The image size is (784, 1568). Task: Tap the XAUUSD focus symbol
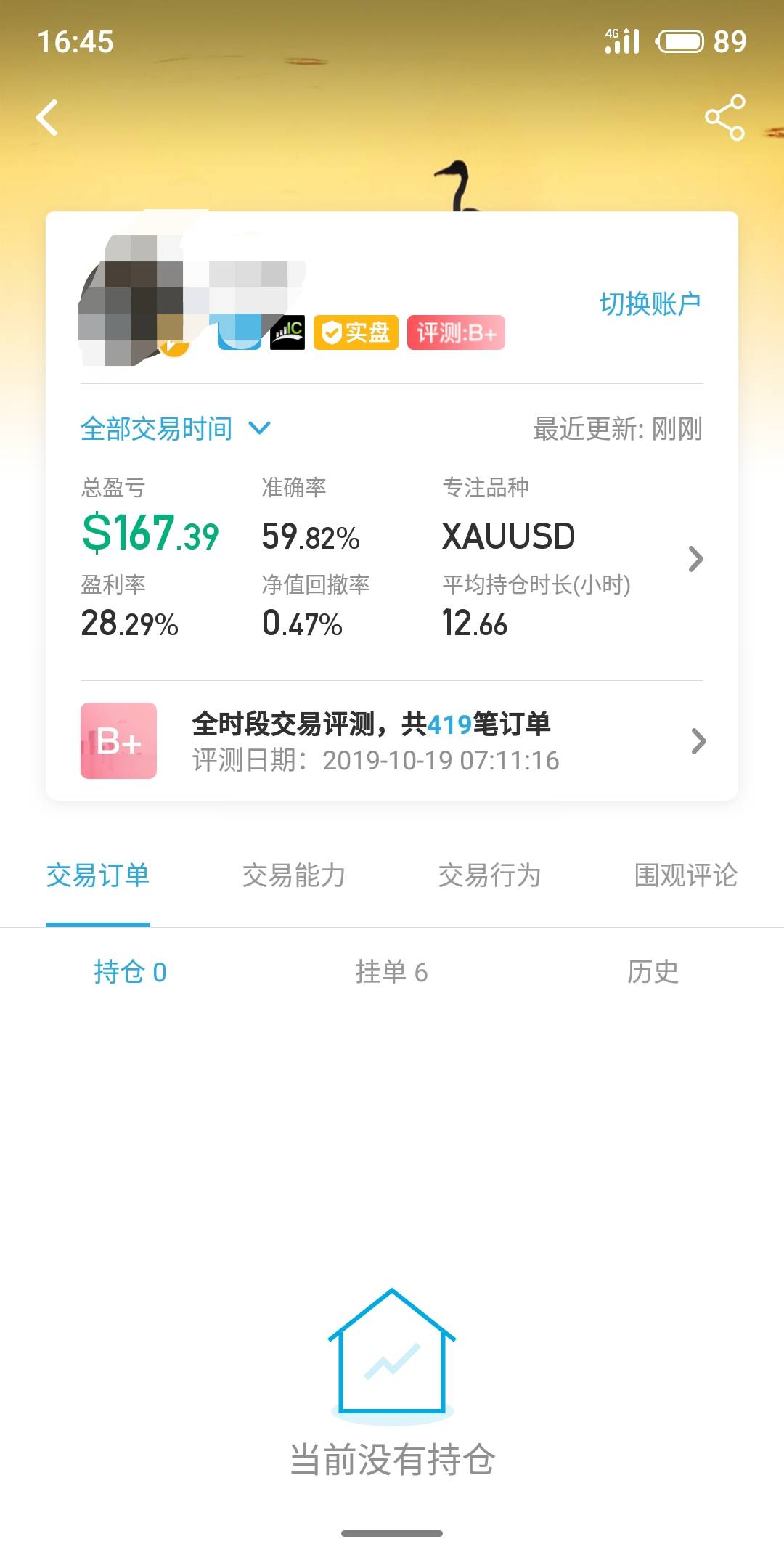[508, 536]
